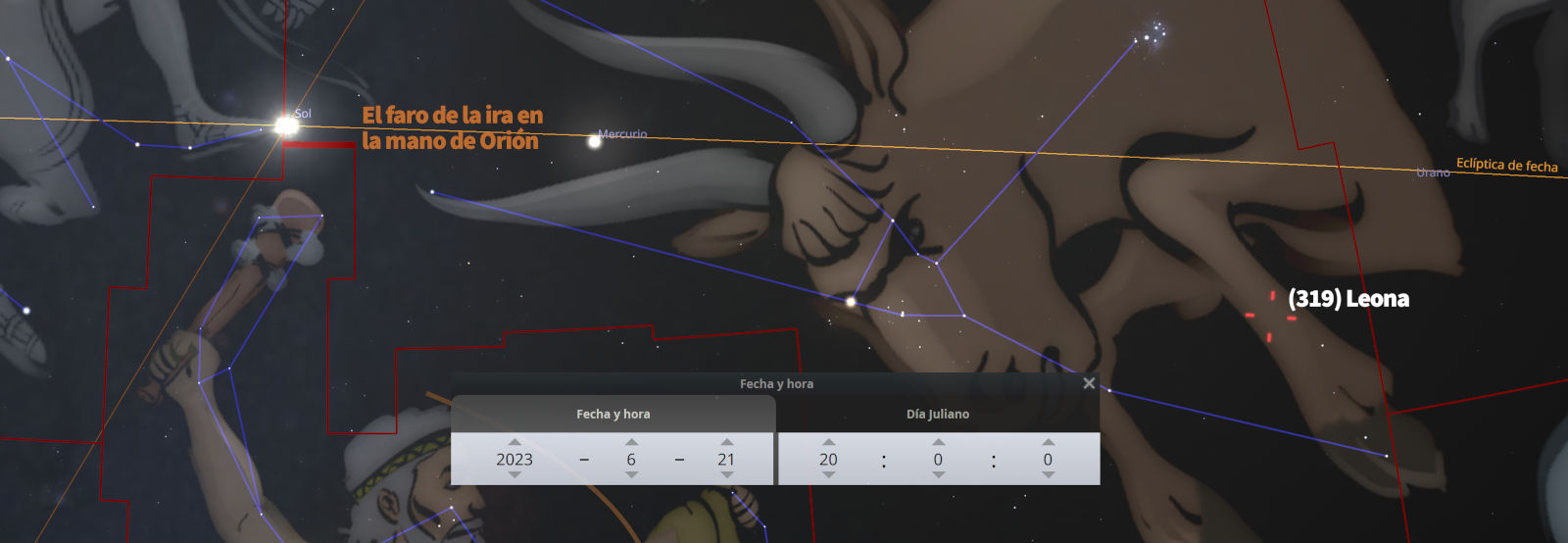Select asteroid (319) Leona marker

coord(1270,317)
